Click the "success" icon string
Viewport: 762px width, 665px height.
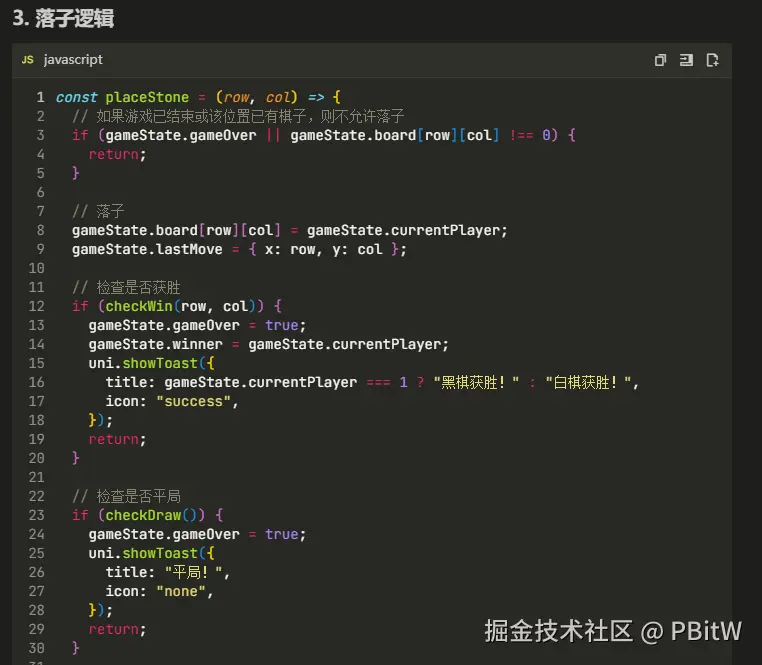click(x=193, y=402)
